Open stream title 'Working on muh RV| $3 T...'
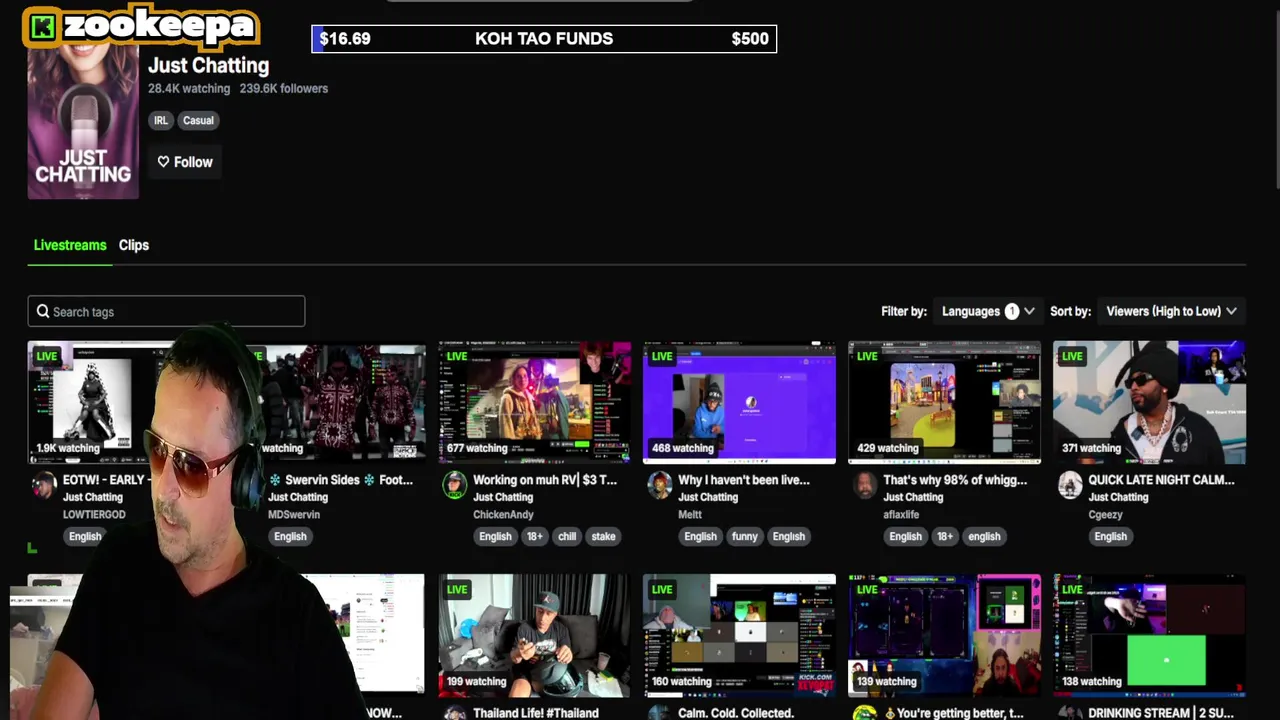 click(545, 480)
